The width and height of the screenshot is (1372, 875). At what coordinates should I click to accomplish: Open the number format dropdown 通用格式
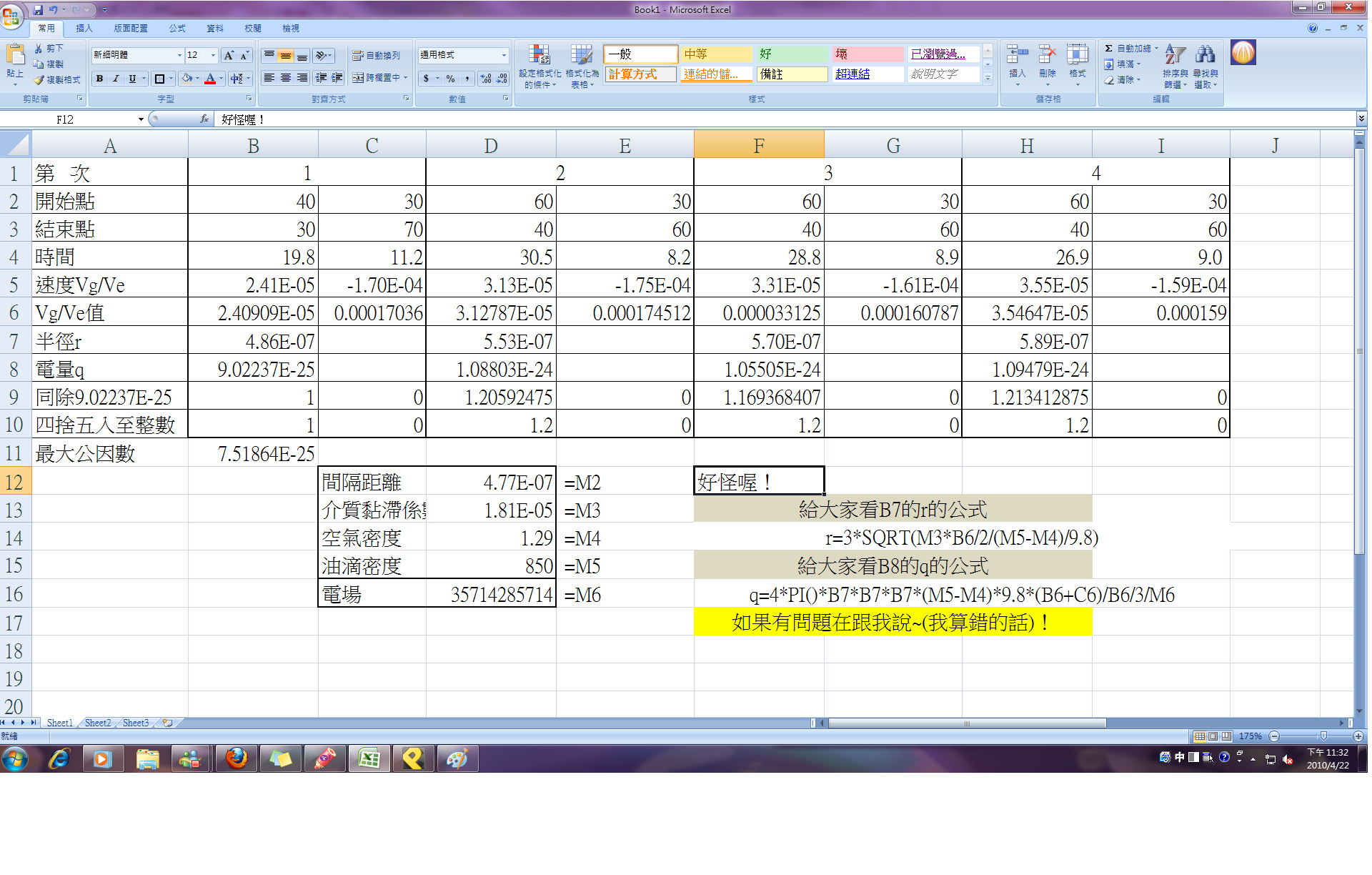coord(504,55)
